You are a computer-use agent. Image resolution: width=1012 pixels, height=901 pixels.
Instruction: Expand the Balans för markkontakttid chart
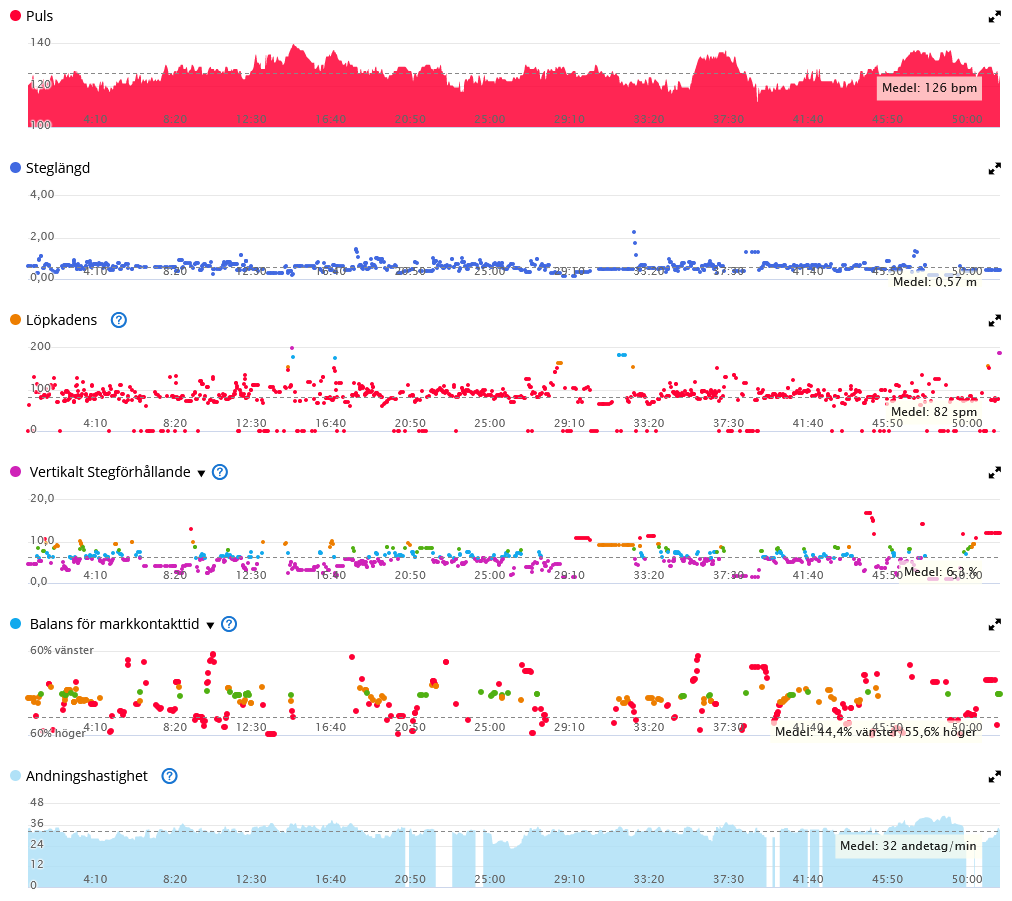coord(995,625)
